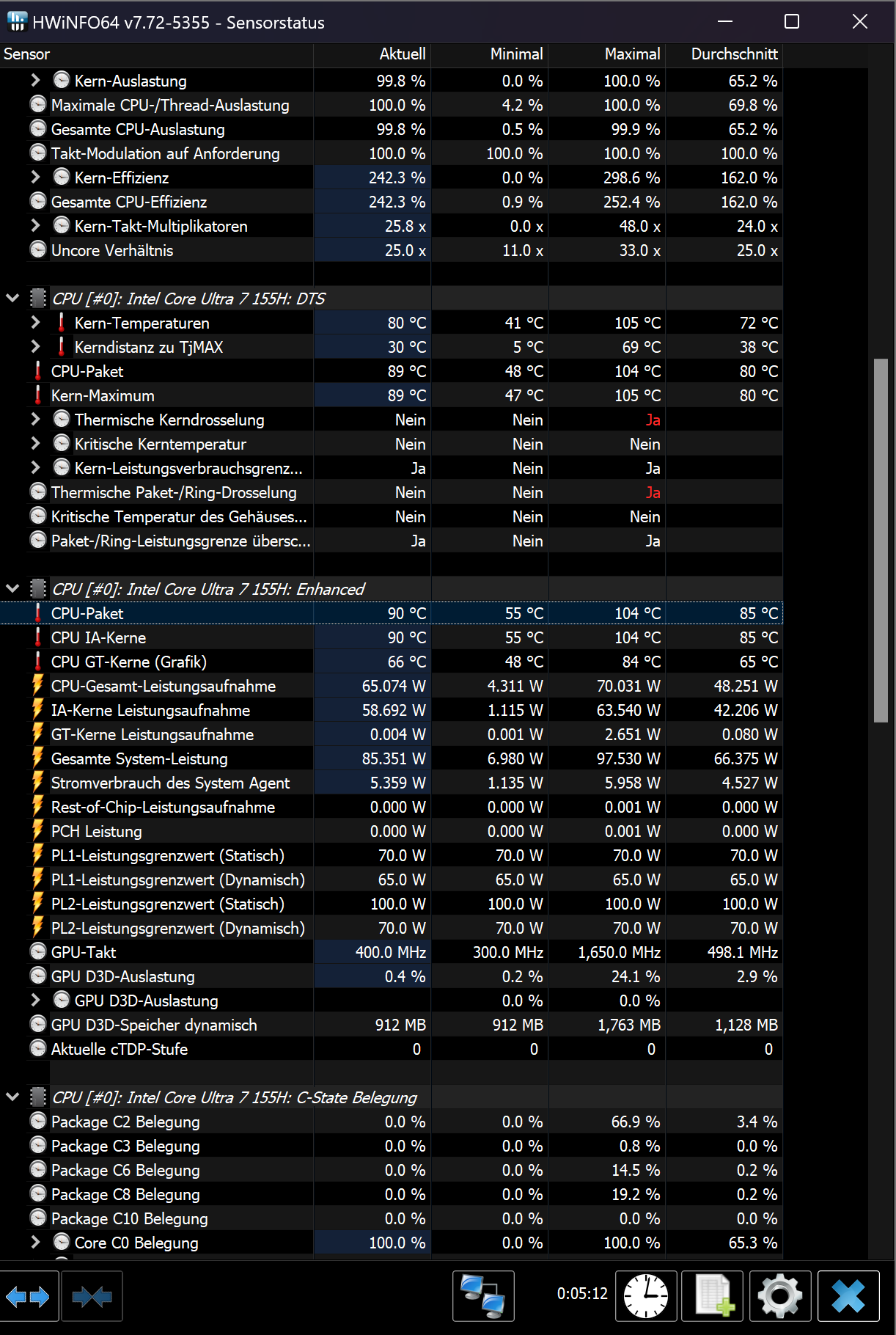
Task: Click the Aktuell column header
Action: [372, 54]
